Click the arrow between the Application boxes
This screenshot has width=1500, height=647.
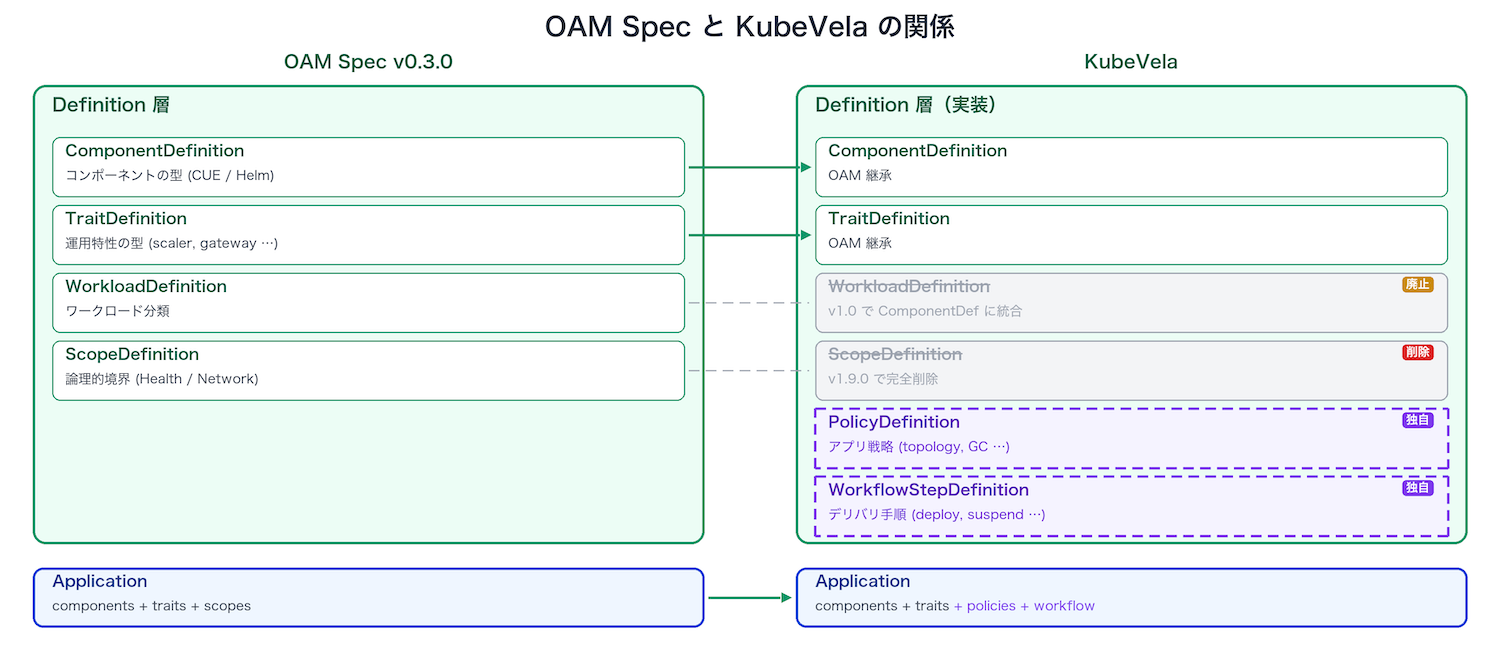[x=750, y=598]
